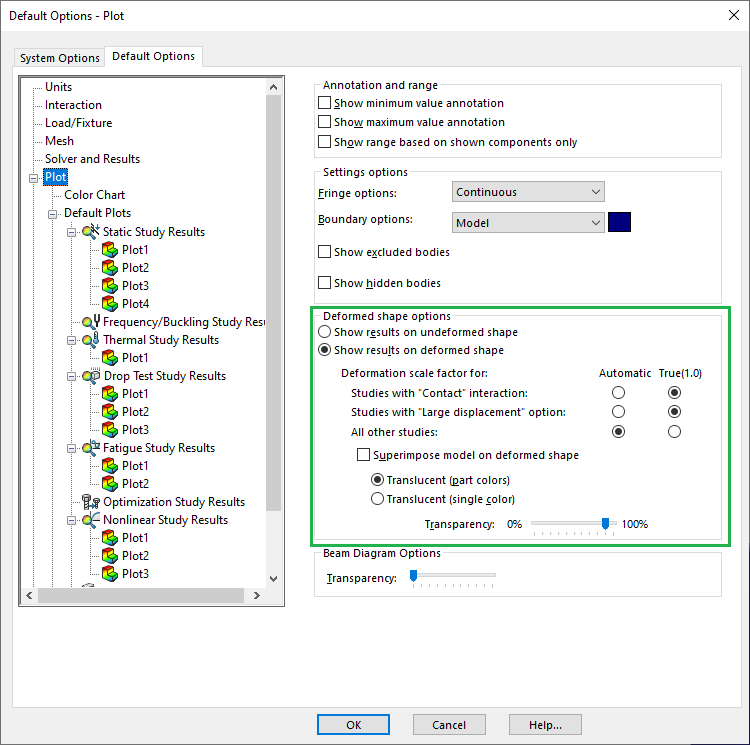750x745 pixels.
Task: Click the Nonlinear Study Results icon
Action: pyautogui.click(x=92, y=520)
